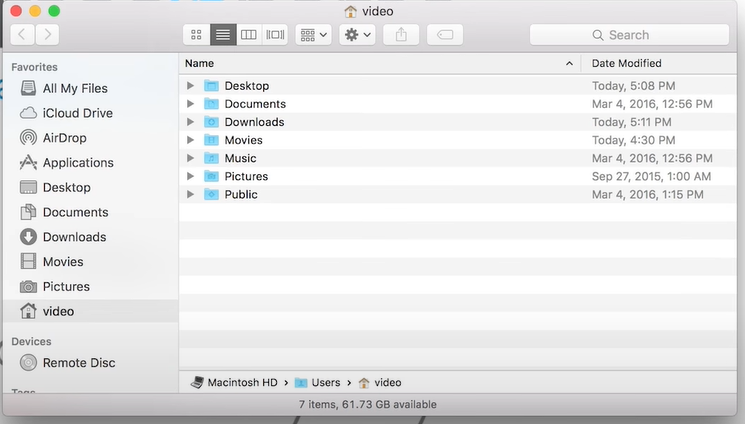Select the Music folder row
The width and height of the screenshot is (745, 424).
tap(240, 158)
